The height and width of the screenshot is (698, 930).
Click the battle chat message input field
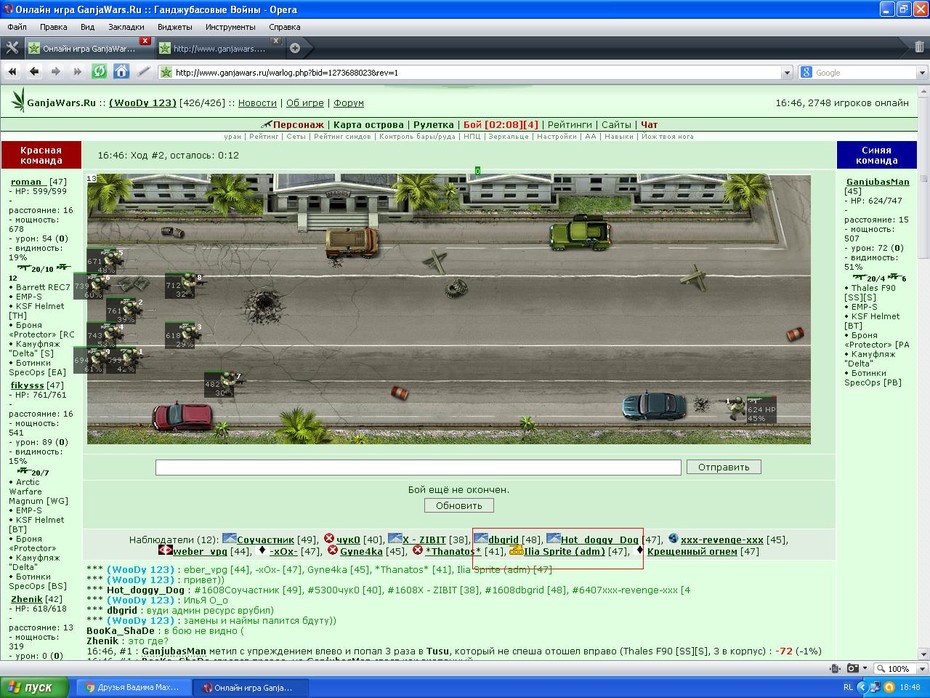tap(418, 467)
